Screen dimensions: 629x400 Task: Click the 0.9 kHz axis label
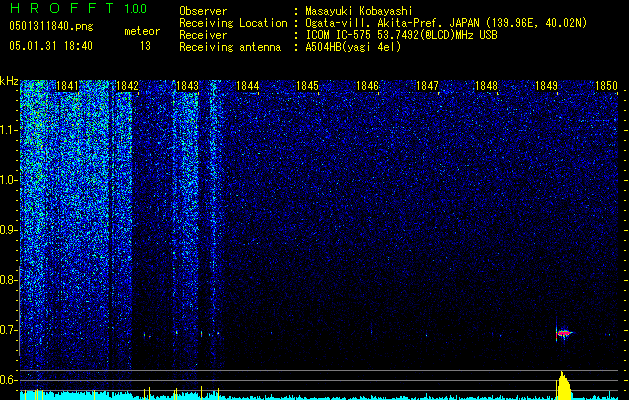(8, 230)
